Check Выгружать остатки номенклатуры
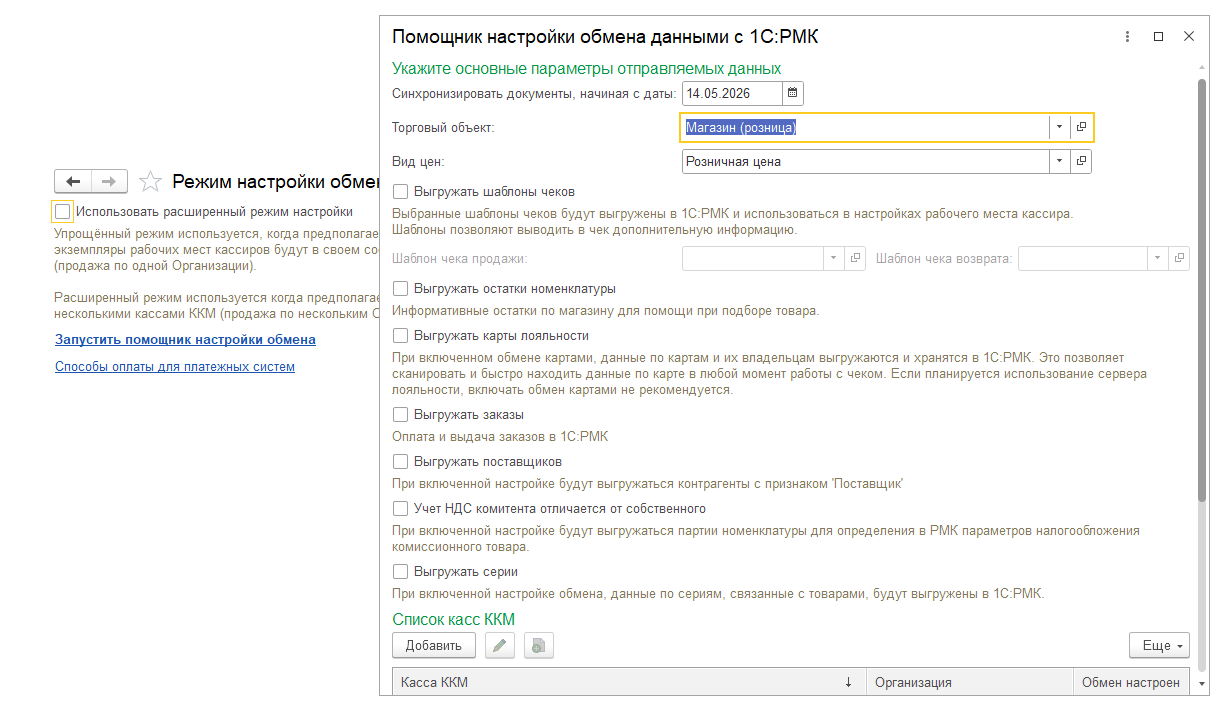 coord(401,288)
